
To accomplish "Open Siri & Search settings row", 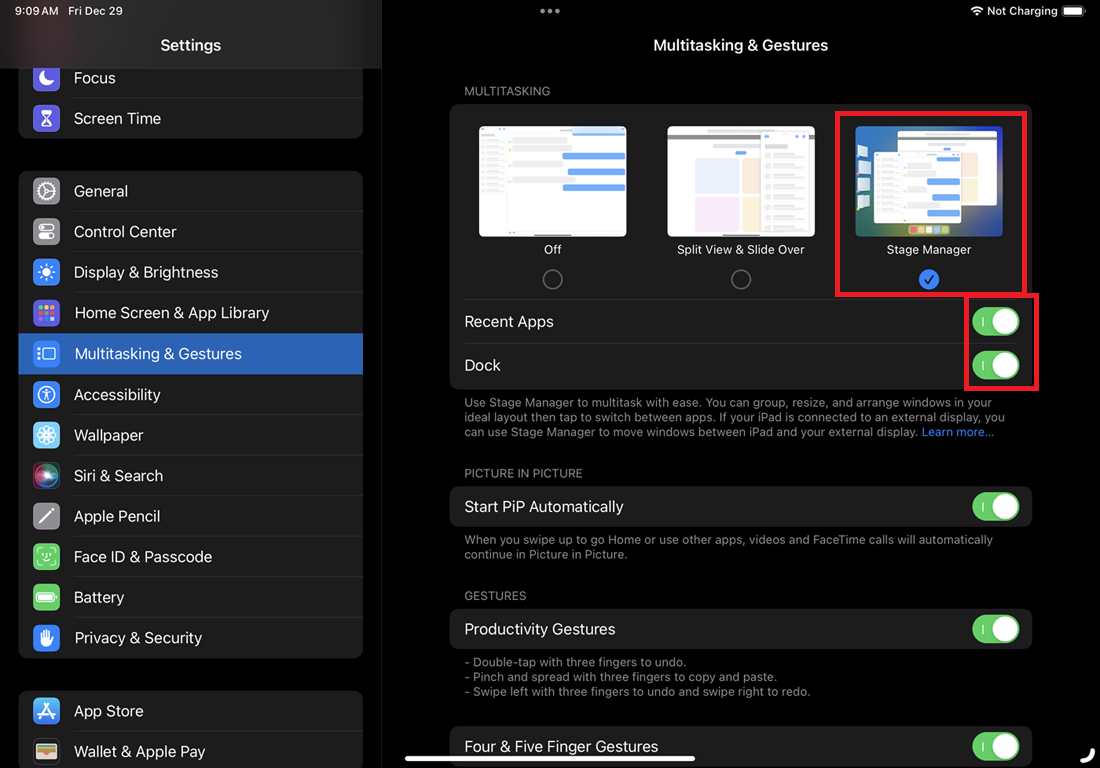I will click(191, 476).
